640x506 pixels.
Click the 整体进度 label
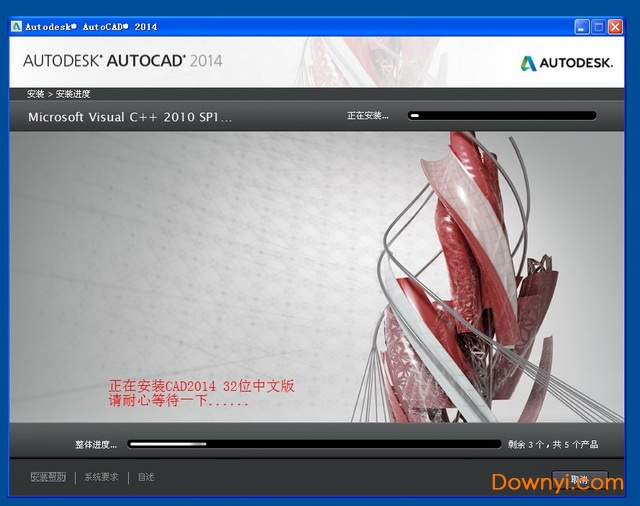click(95, 444)
